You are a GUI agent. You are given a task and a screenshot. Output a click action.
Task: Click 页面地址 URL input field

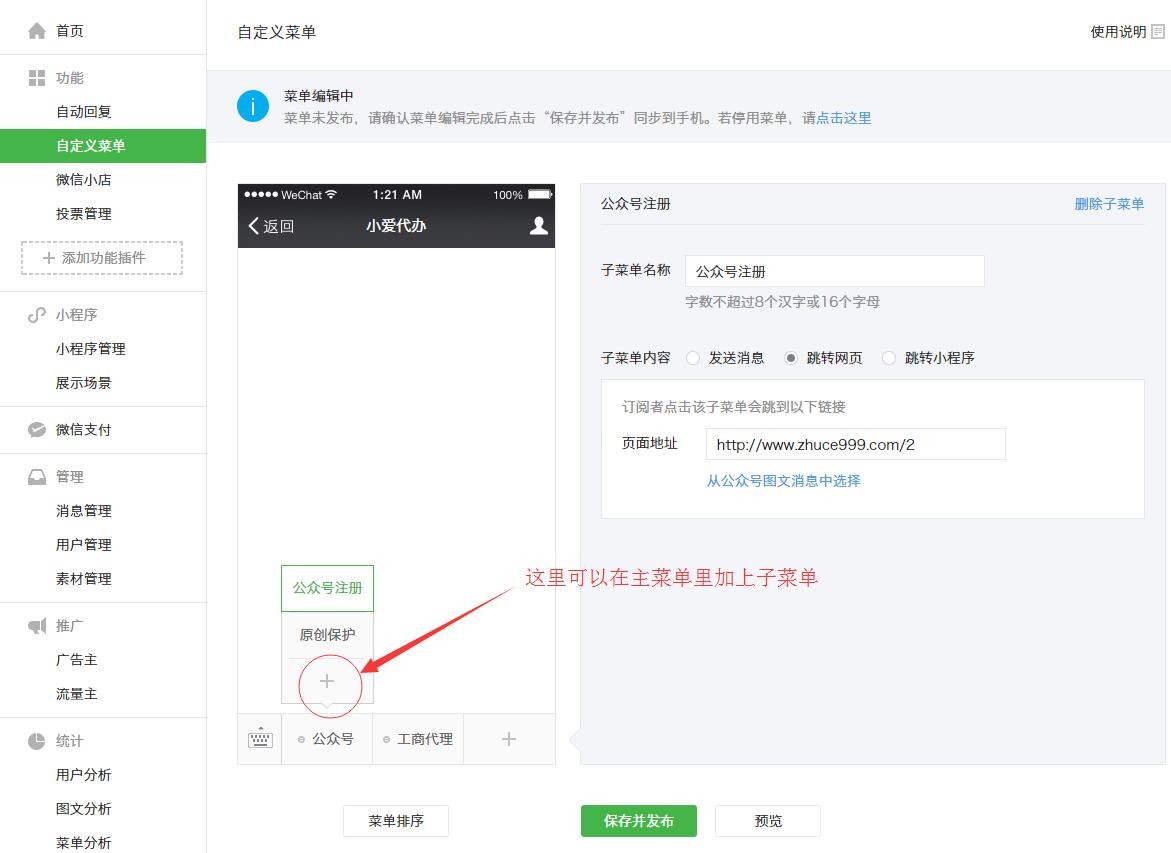point(856,444)
